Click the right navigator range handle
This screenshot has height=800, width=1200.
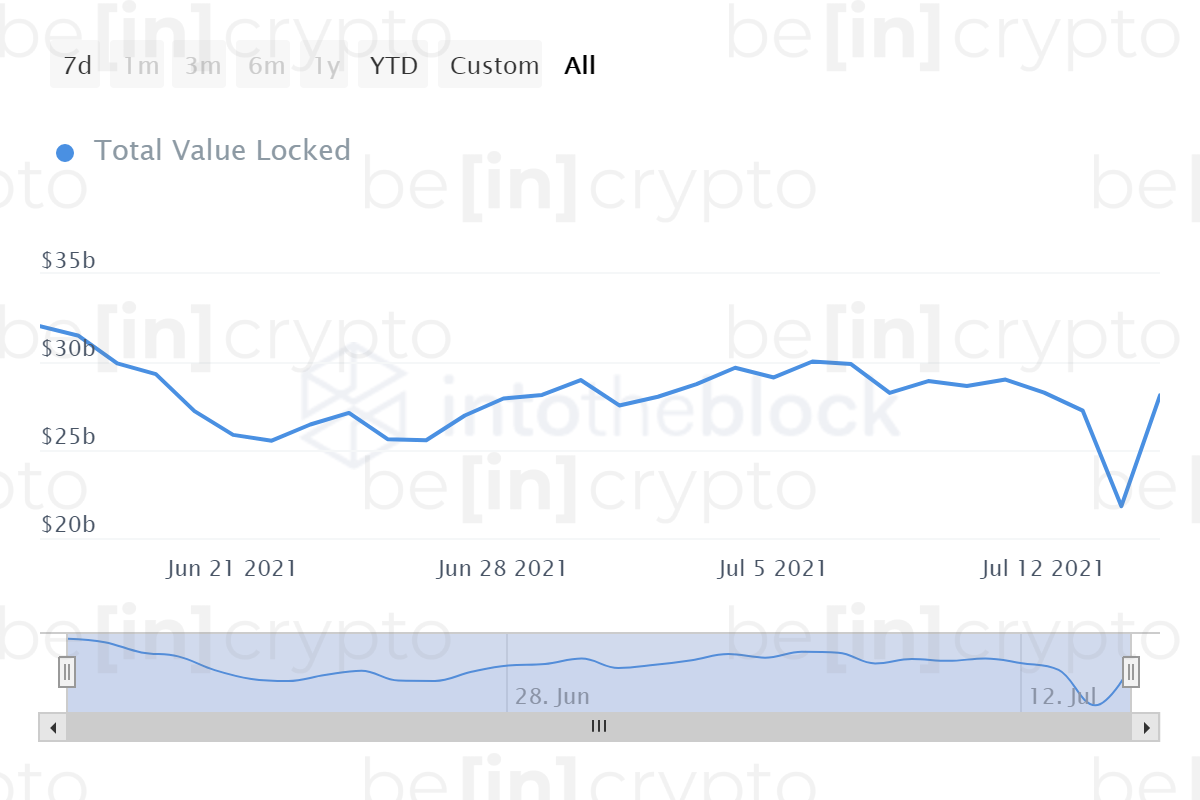[x=1131, y=672]
